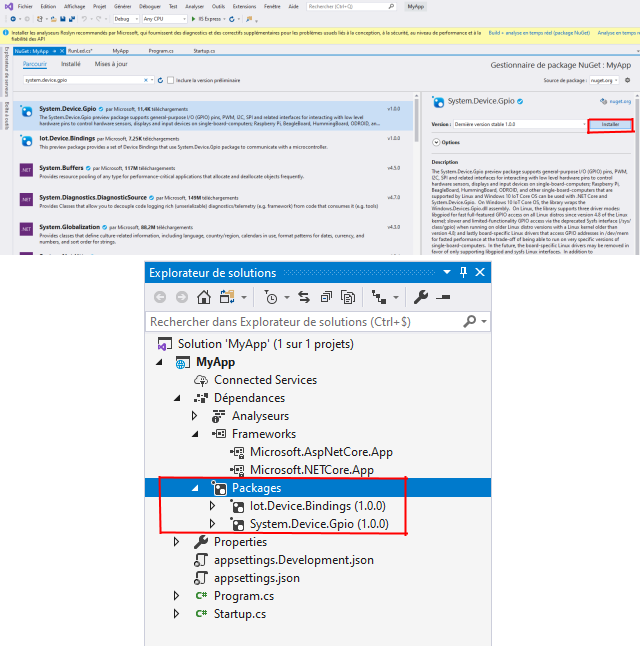Click Collapse All icon in solution explorer toolbar
Screen dimensions: 640x646
click(x=327, y=297)
